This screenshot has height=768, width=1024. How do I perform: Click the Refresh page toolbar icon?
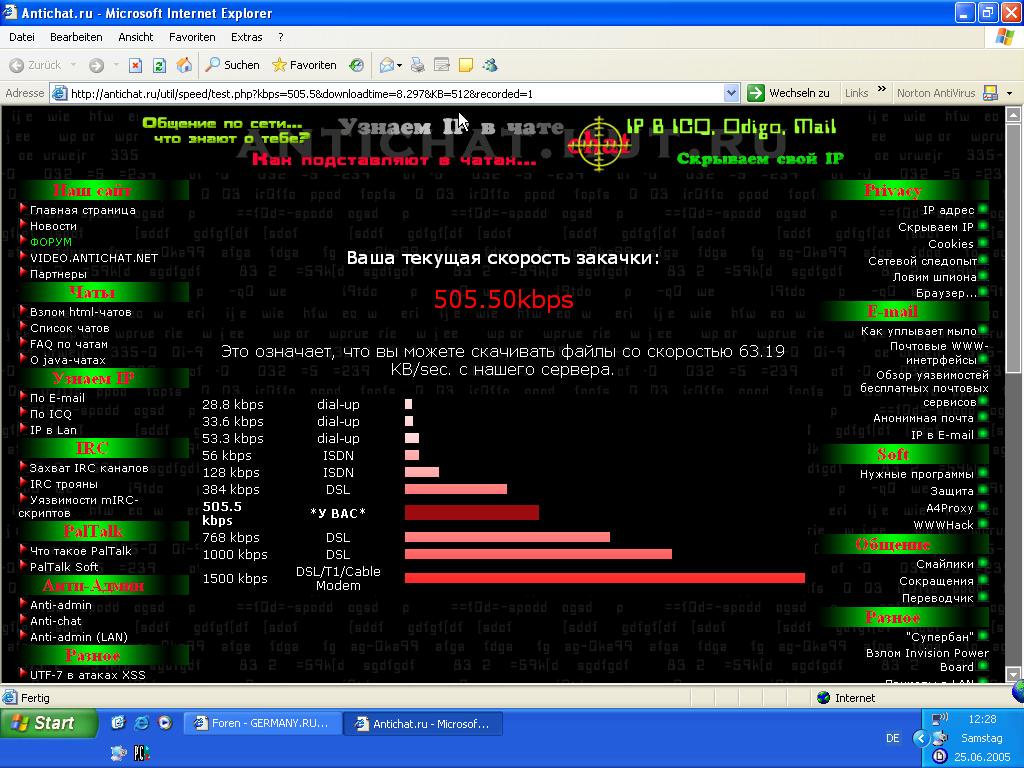[x=159, y=65]
